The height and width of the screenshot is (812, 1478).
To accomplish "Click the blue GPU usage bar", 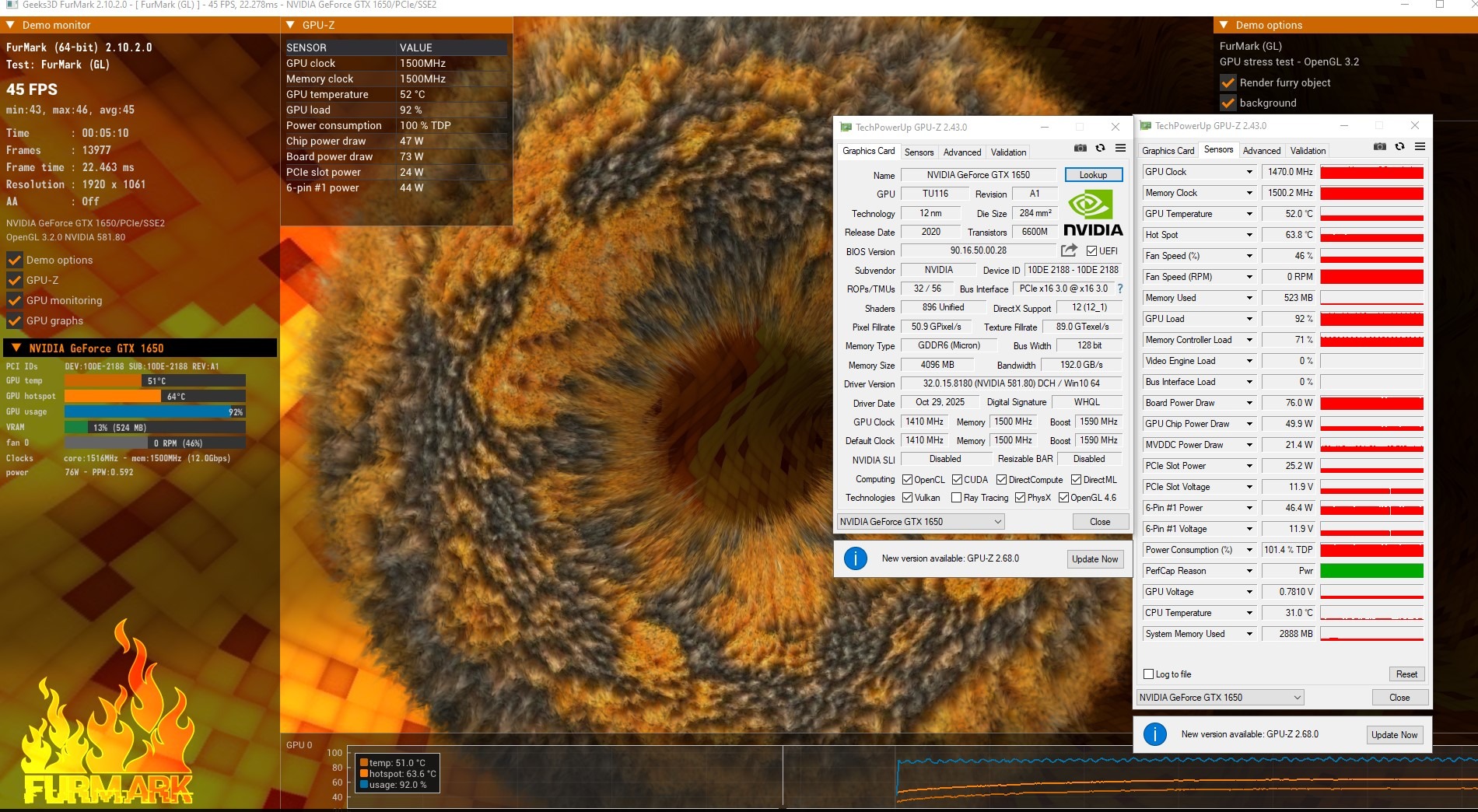I will click(155, 412).
